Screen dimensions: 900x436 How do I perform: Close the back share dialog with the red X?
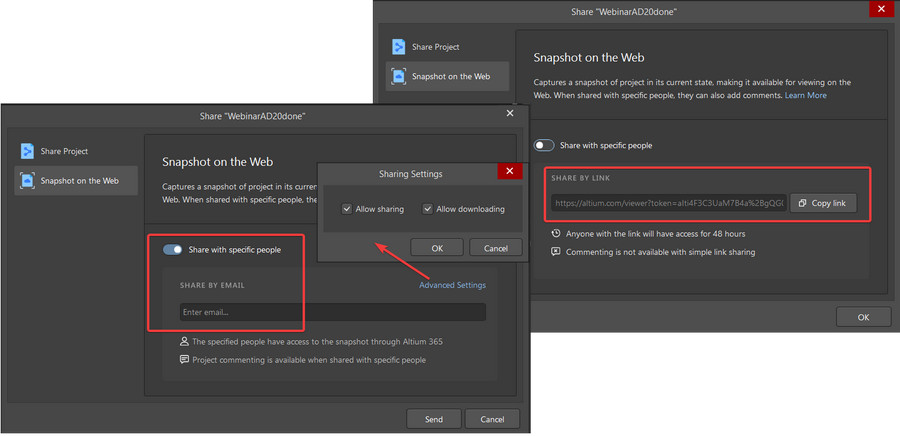click(881, 9)
